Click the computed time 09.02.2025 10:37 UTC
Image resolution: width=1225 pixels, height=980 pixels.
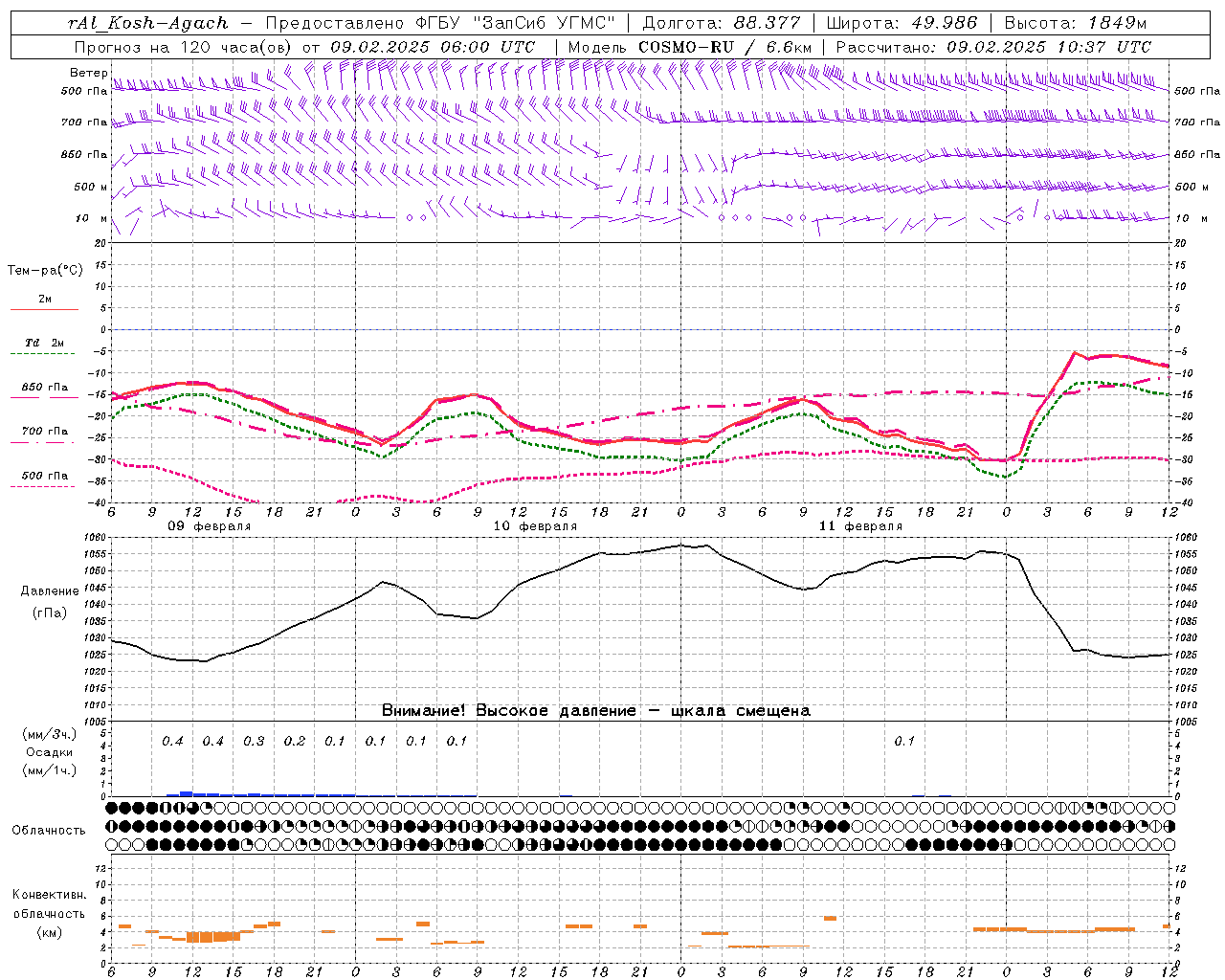(x=1049, y=47)
